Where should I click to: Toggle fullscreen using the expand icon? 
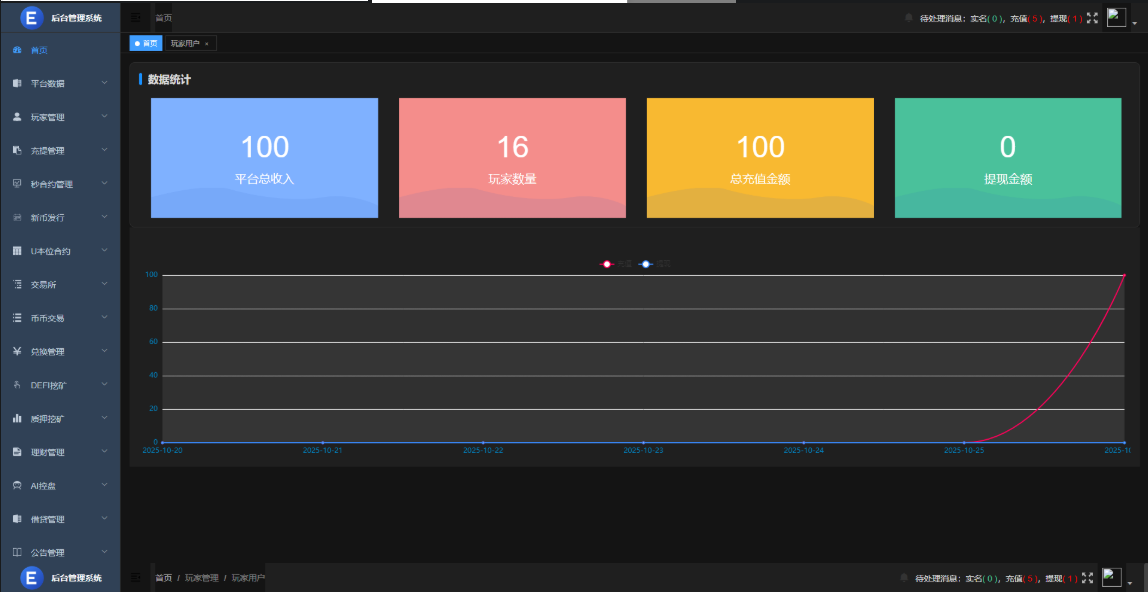1092,18
